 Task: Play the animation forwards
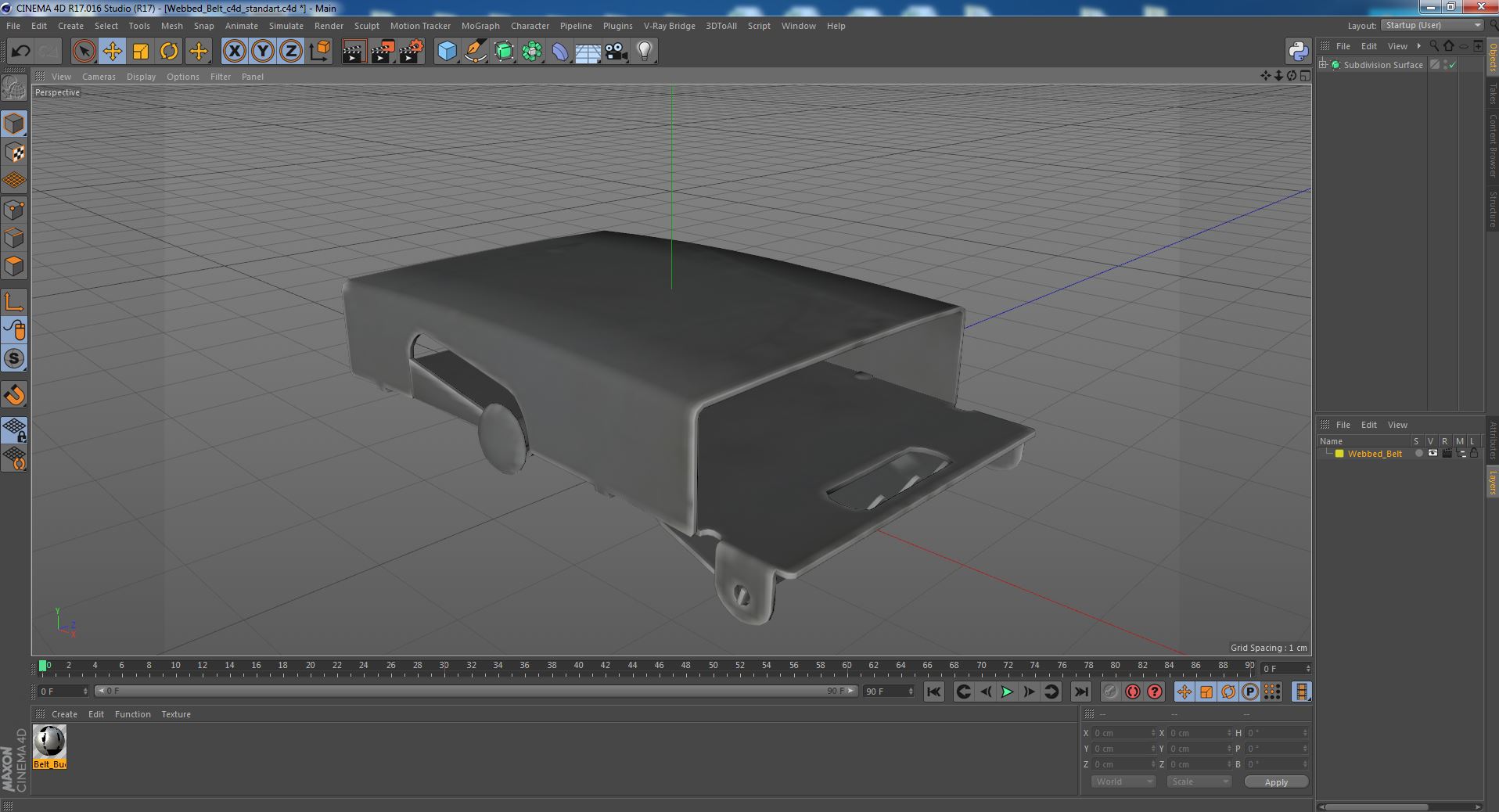tap(1007, 692)
